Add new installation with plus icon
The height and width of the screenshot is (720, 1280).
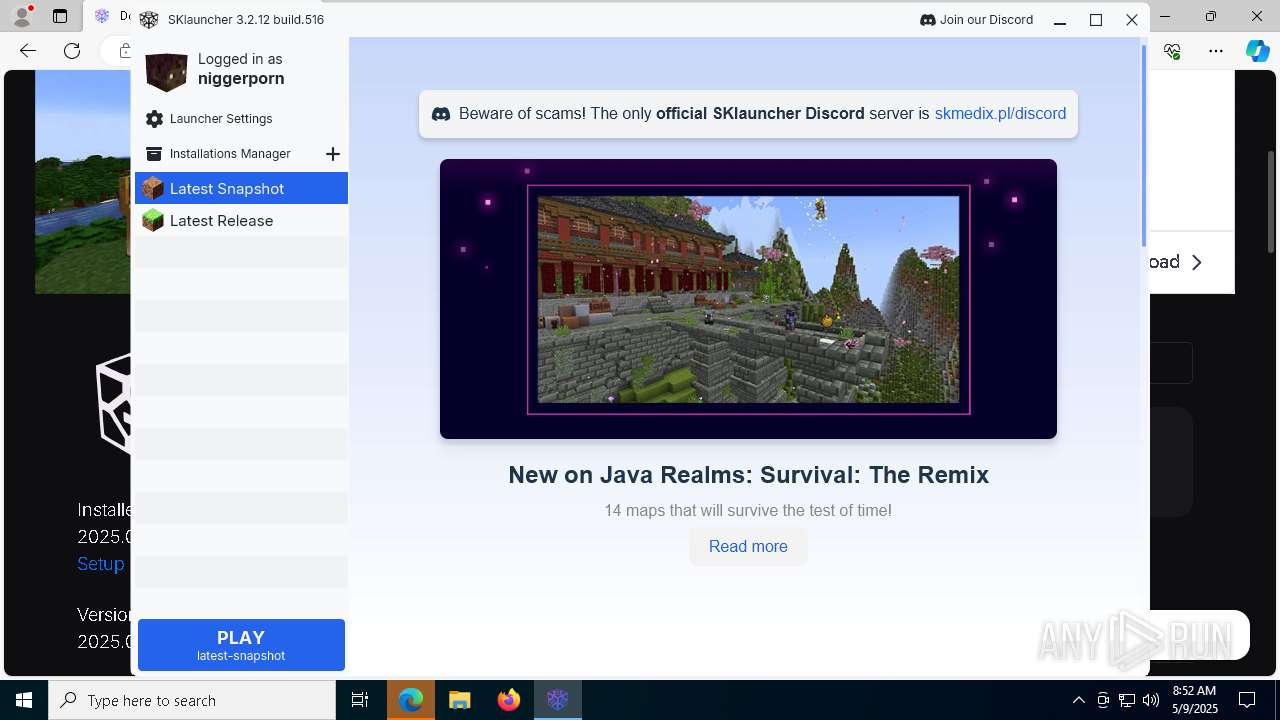[333, 154]
